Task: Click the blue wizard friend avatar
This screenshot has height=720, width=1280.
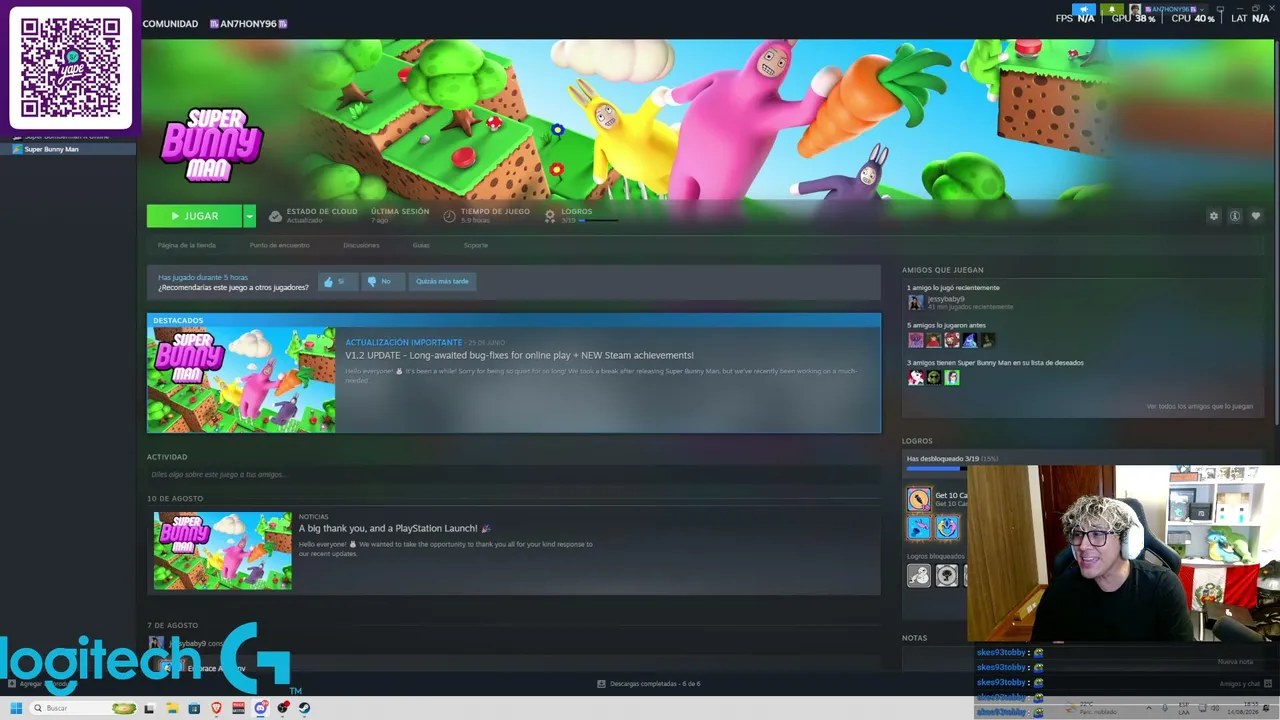Action: tap(969, 340)
